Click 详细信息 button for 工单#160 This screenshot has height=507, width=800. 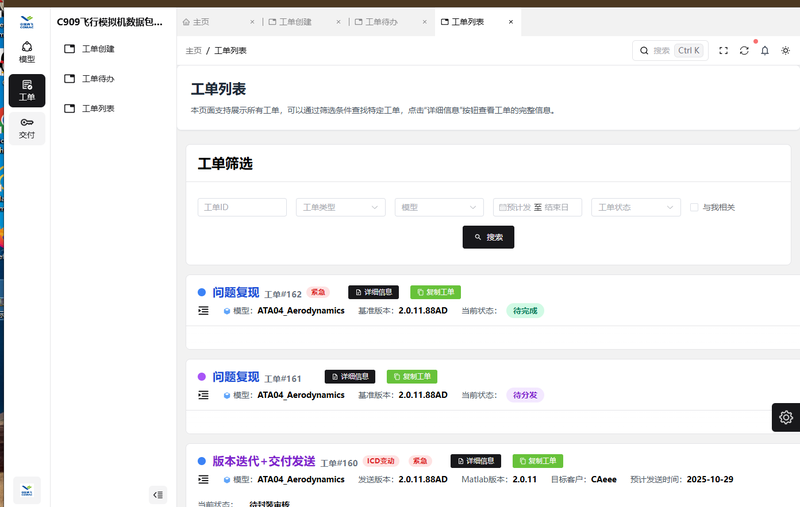point(476,461)
